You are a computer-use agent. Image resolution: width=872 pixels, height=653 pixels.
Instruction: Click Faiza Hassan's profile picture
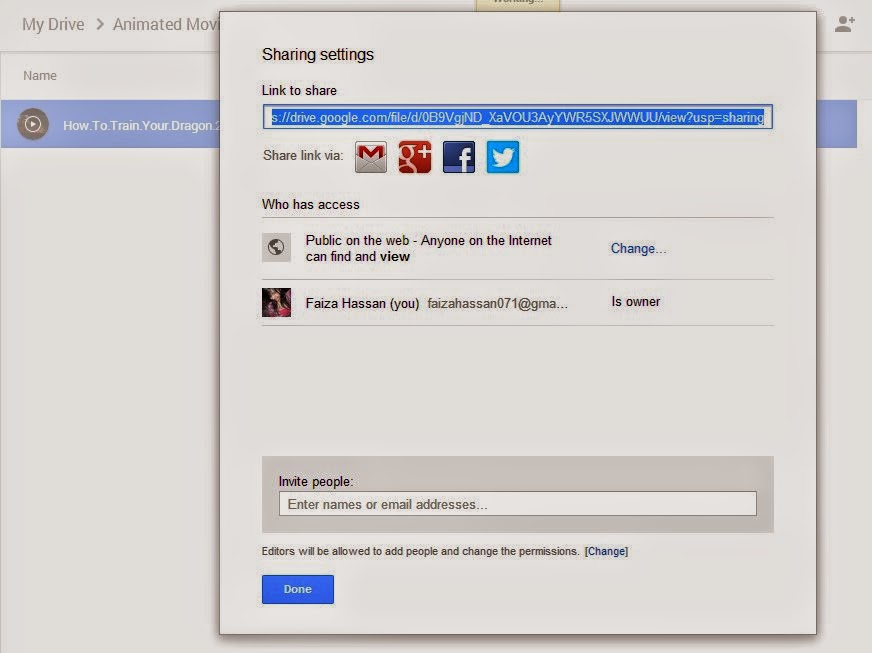coord(276,303)
